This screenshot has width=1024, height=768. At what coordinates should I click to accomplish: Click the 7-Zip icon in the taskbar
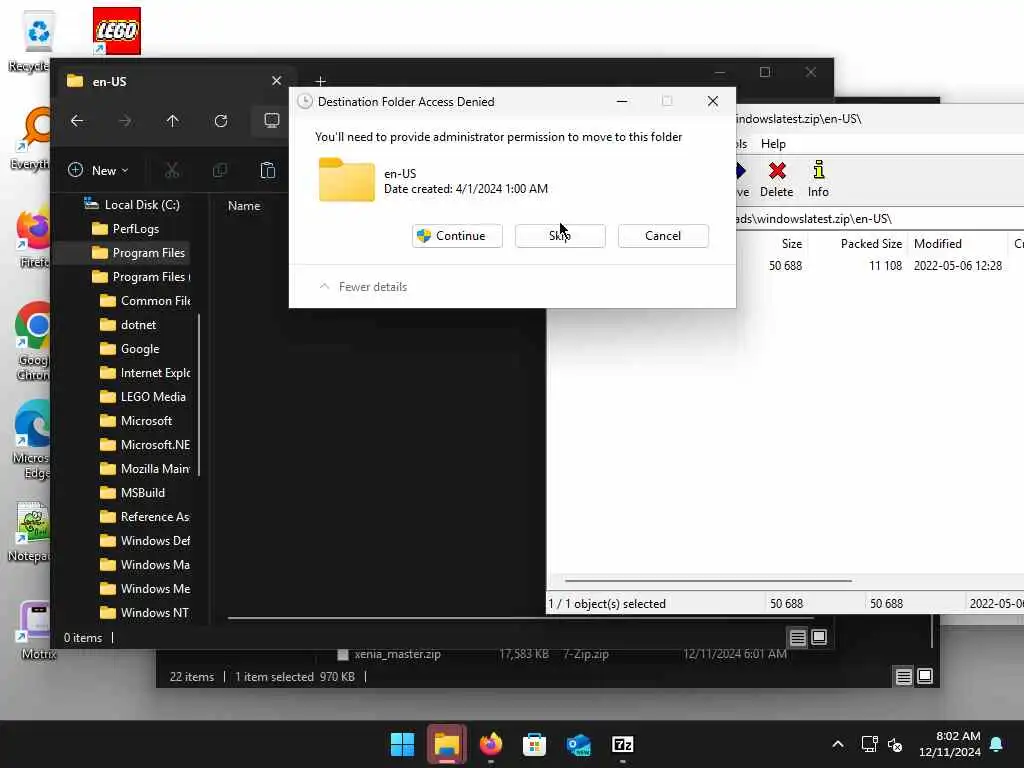(622, 744)
